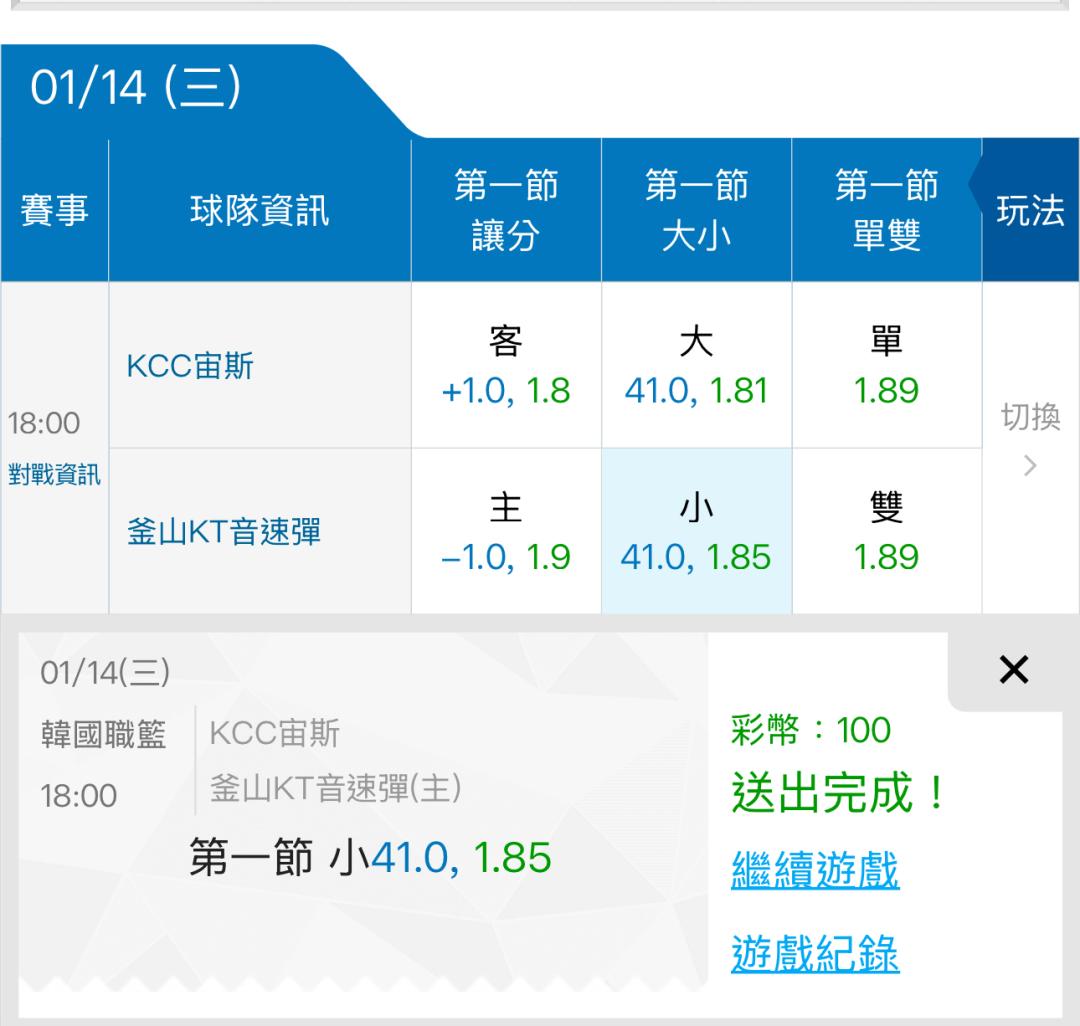Click the 第一節 大小 column header

tap(696, 210)
